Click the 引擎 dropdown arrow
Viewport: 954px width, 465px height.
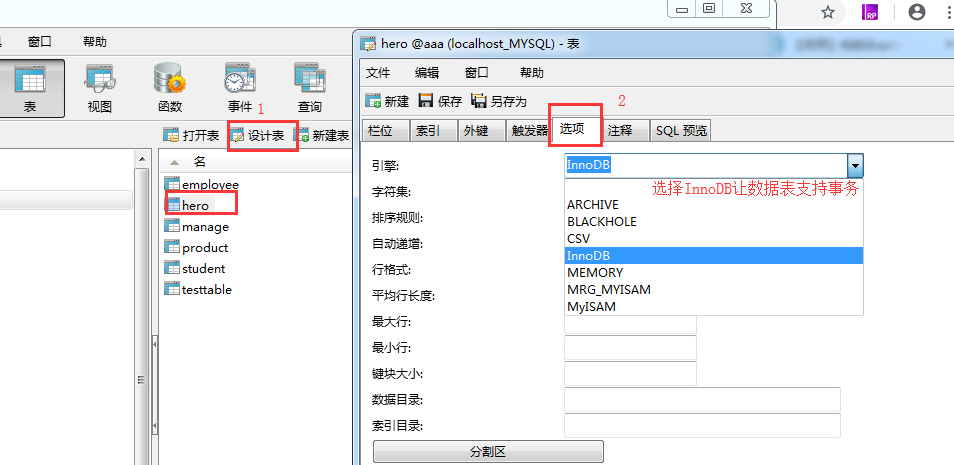[855, 166]
